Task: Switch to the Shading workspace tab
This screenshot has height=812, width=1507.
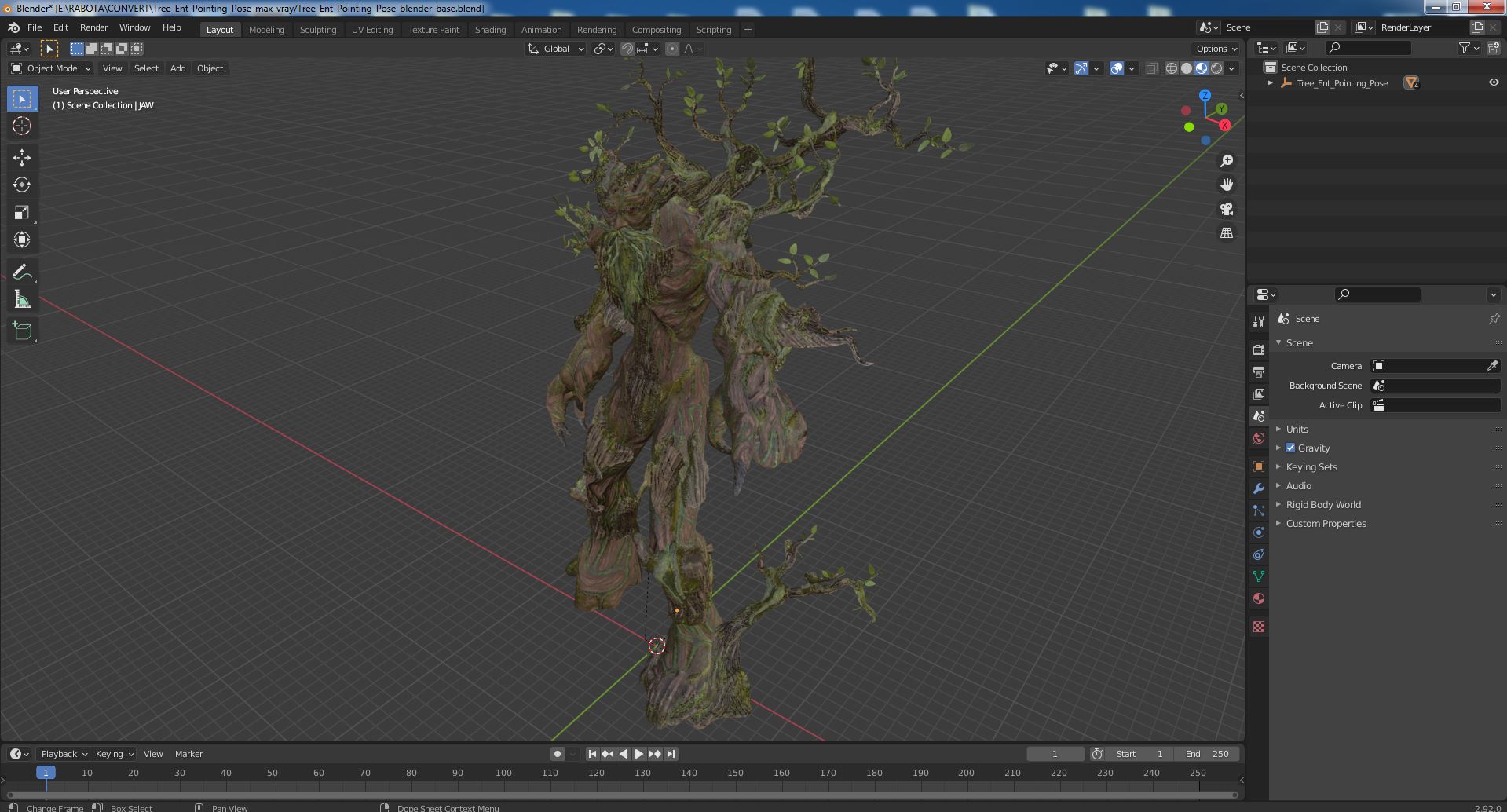Action: [x=490, y=30]
